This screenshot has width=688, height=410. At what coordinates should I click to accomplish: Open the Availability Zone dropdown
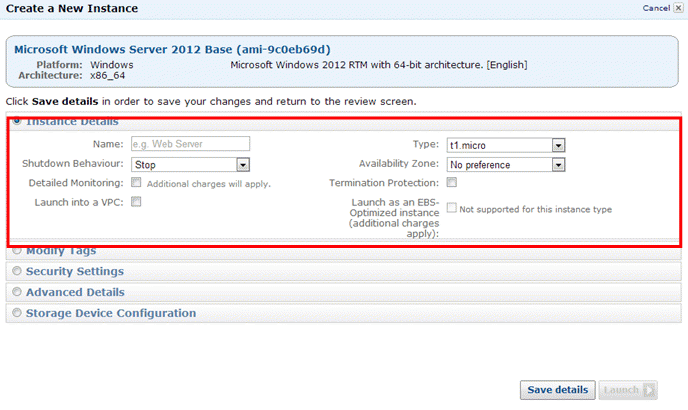(x=505, y=165)
